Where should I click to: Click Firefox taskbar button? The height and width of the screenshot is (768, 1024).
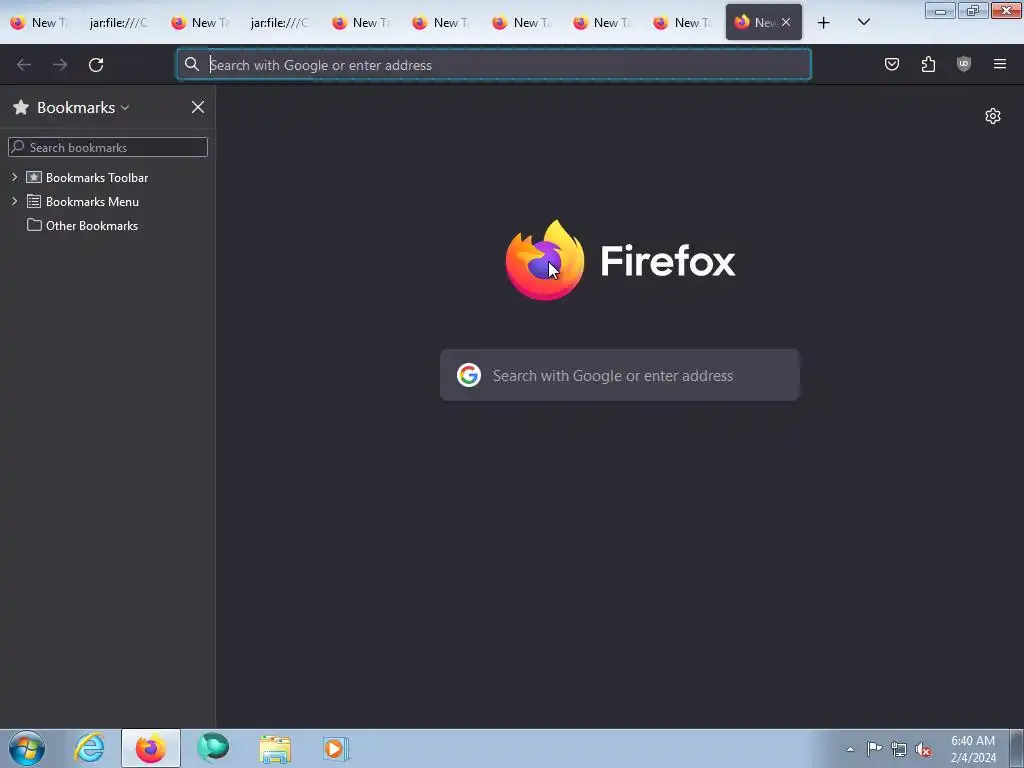click(151, 748)
